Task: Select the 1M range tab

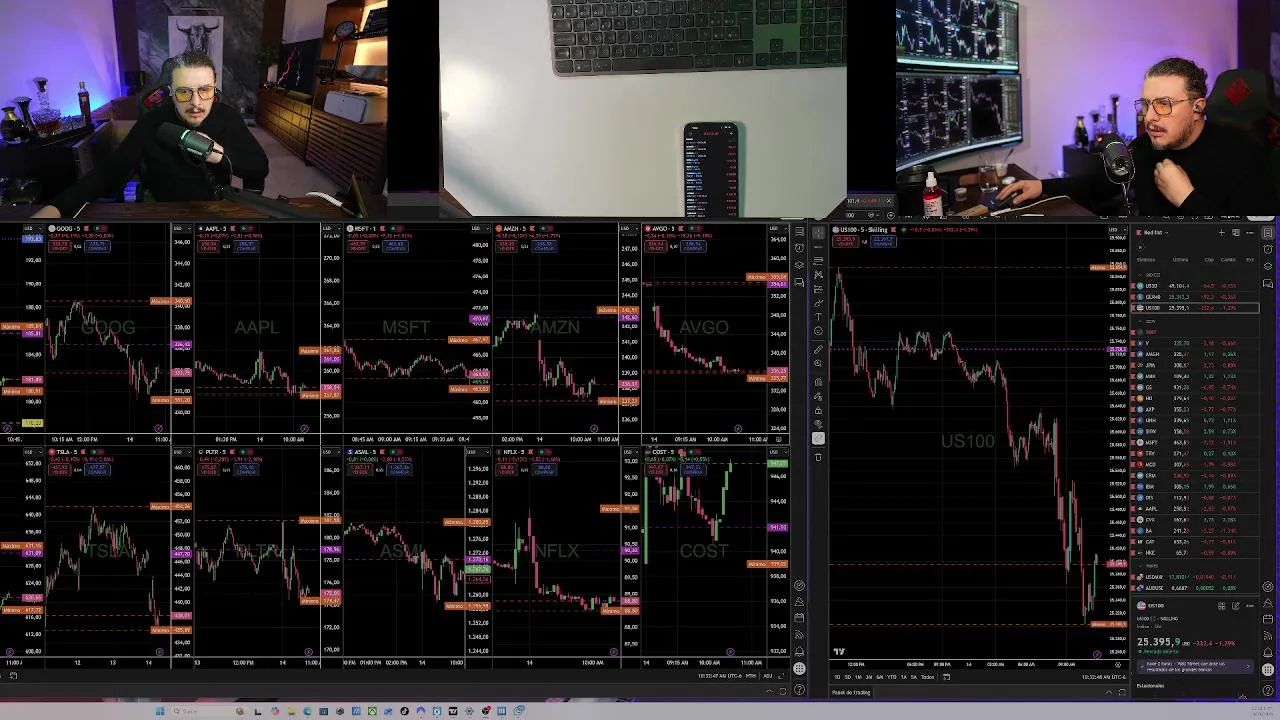Action: pos(858,677)
